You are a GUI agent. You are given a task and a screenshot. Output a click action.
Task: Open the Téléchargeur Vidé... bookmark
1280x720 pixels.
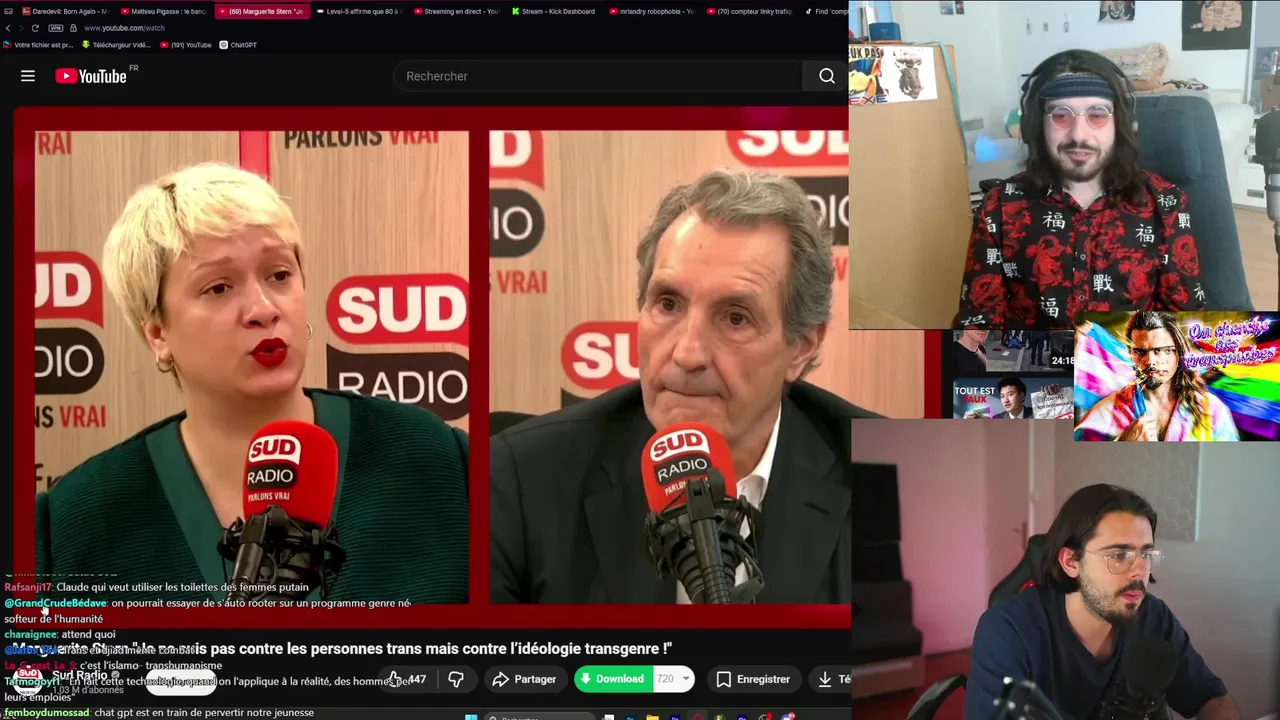116,45
